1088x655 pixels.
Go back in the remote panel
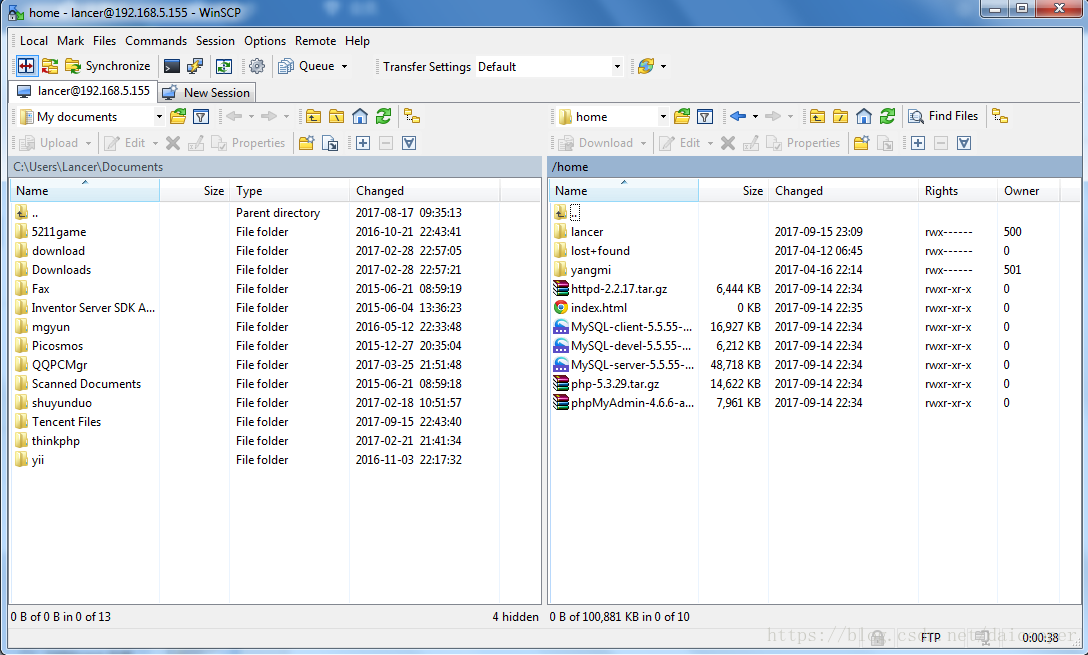click(x=738, y=117)
